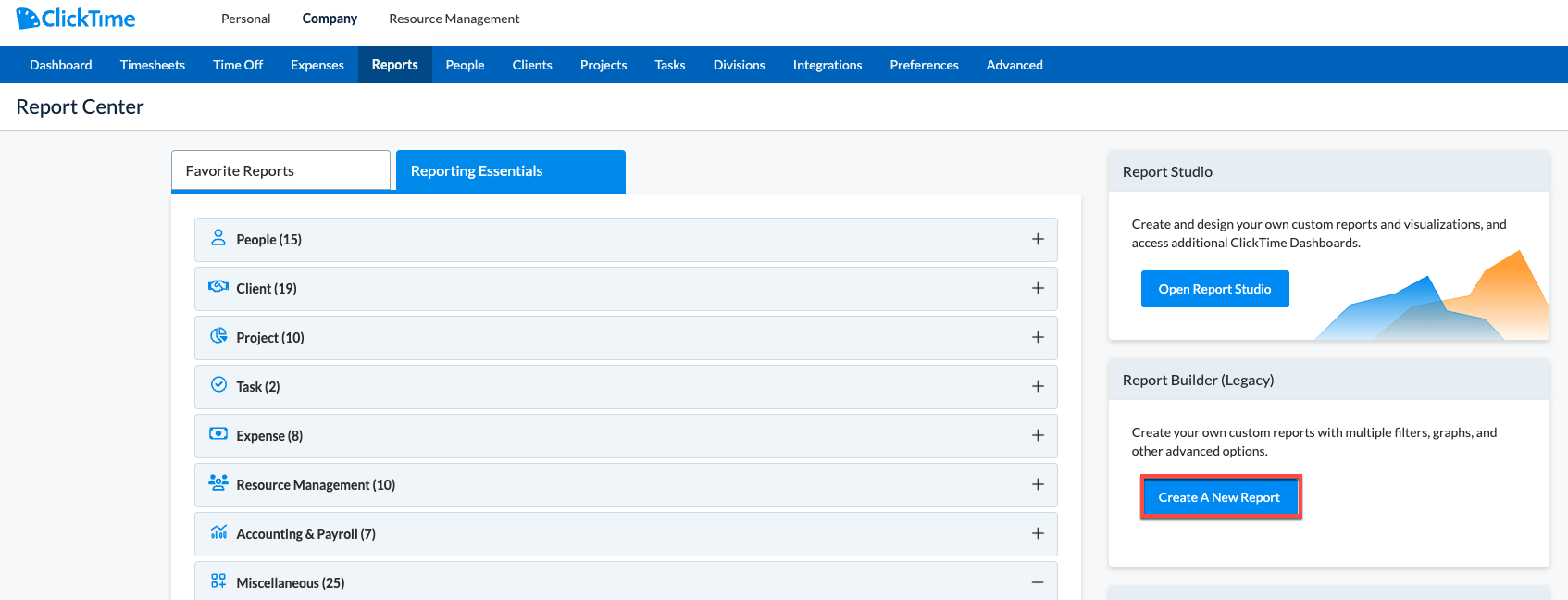The height and width of the screenshot is (600, 1568).
Task: Collapse the Miscellaneous (25) section
Action: (1038, 582)
